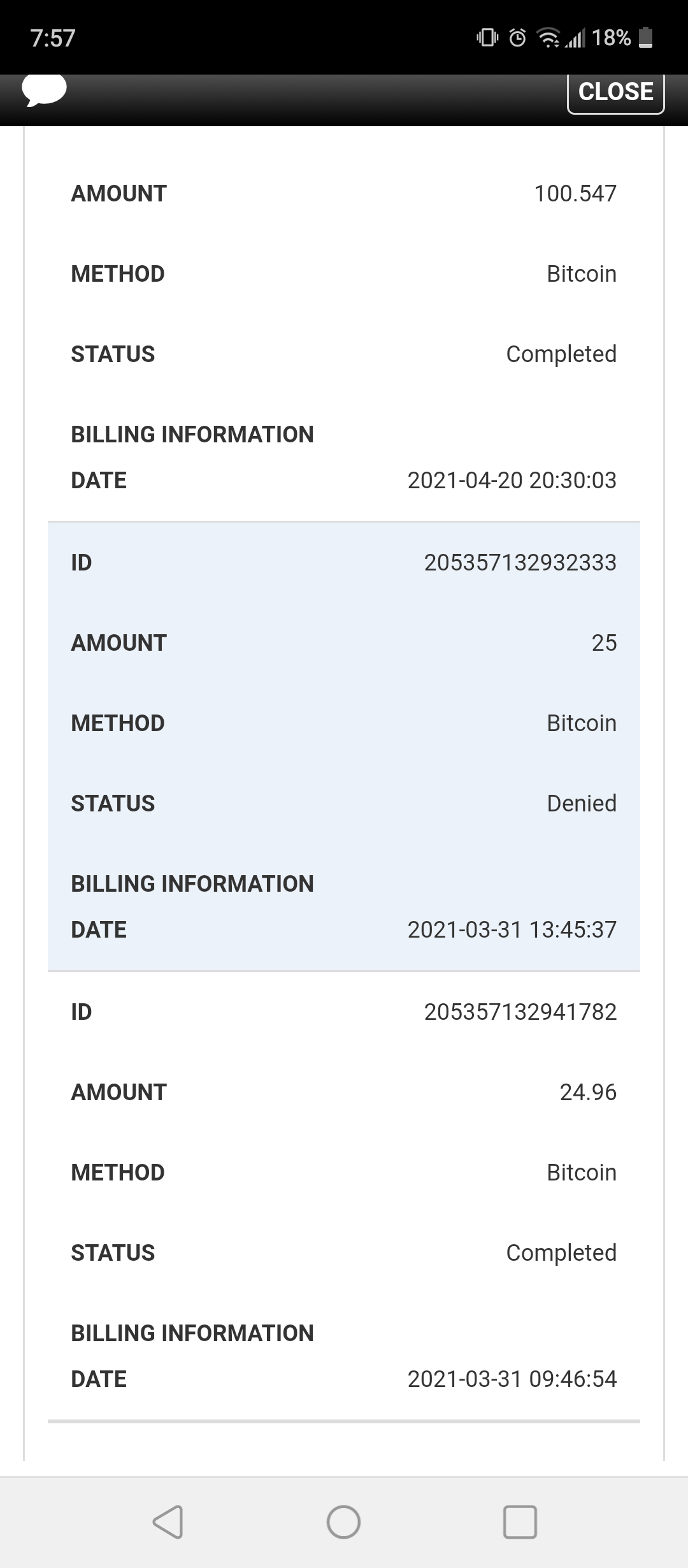Image resolution: width=688 pixels, height=1568 pixels.
Task: Tap amount value 100.547
Action: pos(575,193)
